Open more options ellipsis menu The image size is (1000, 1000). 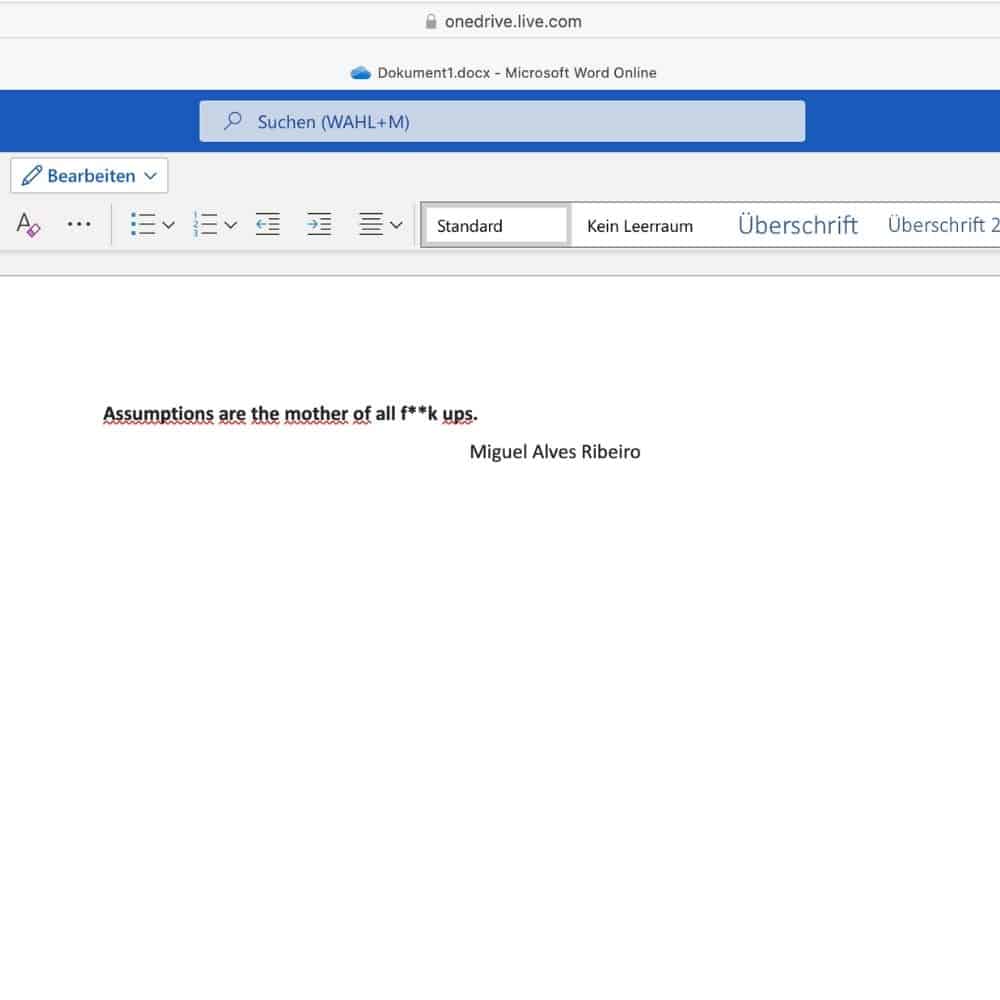tap(79, 224)
